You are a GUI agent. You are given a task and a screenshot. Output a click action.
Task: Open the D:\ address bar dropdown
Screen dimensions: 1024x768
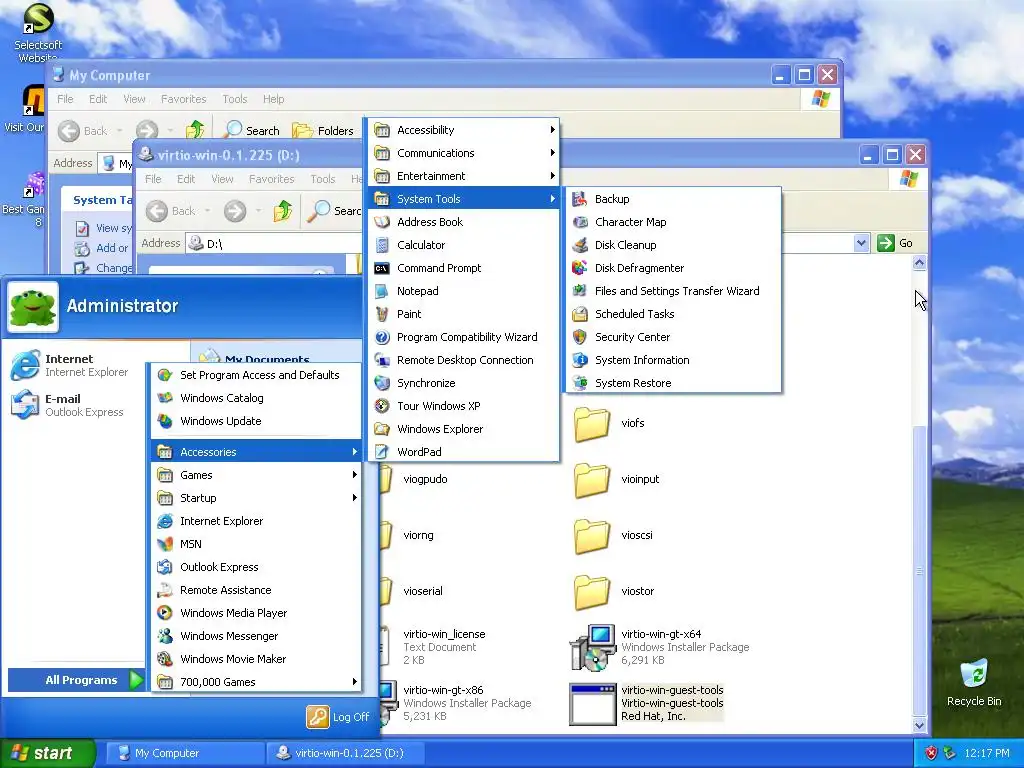(861, 243)
